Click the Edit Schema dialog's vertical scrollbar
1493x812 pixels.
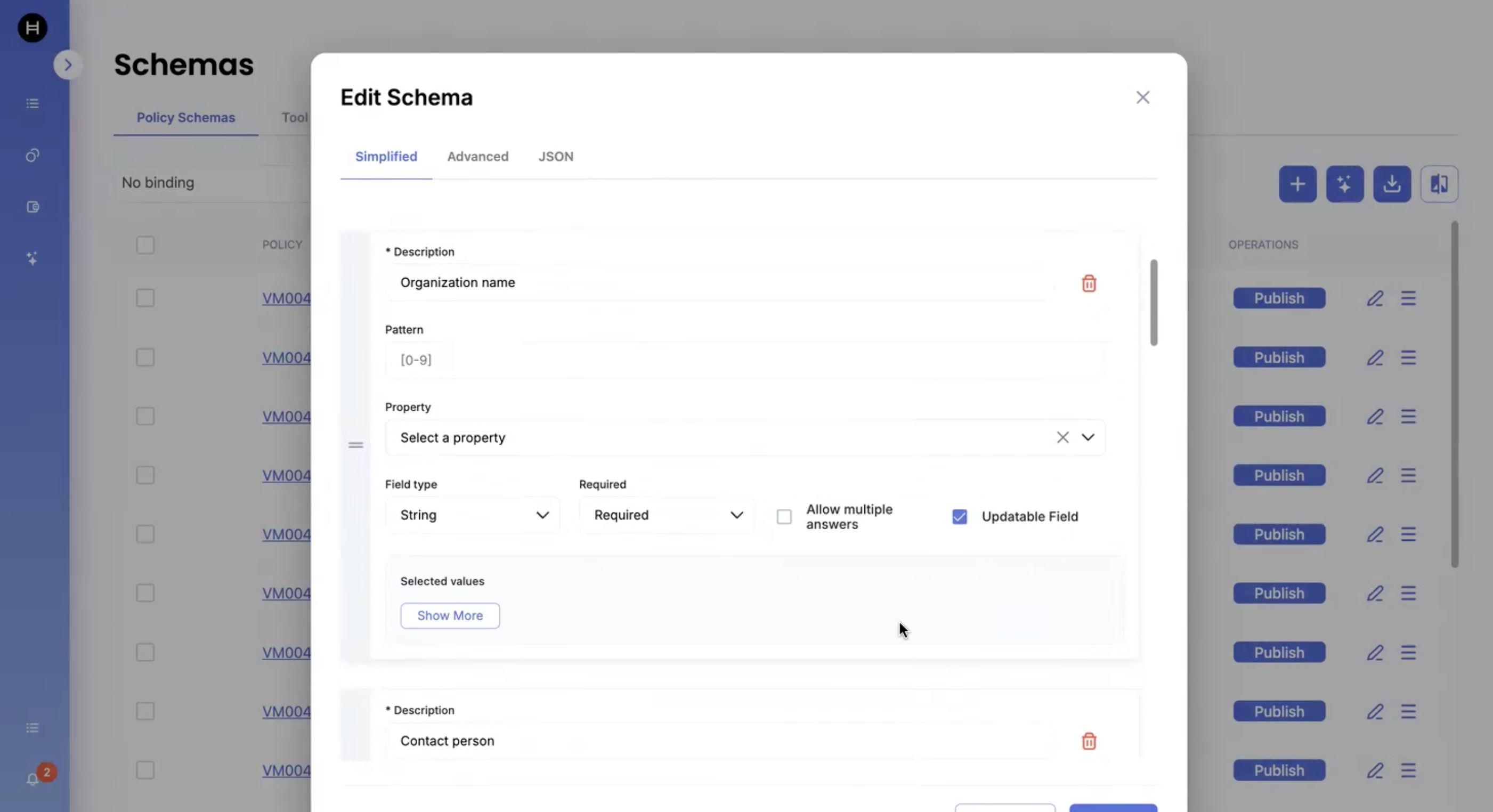coord(1154,303)
